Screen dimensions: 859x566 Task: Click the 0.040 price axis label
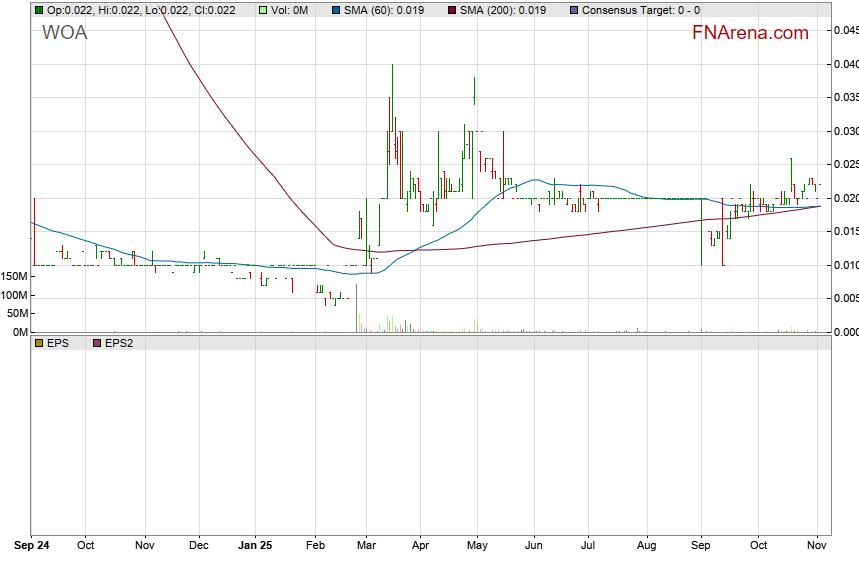[x=845, y=64]
